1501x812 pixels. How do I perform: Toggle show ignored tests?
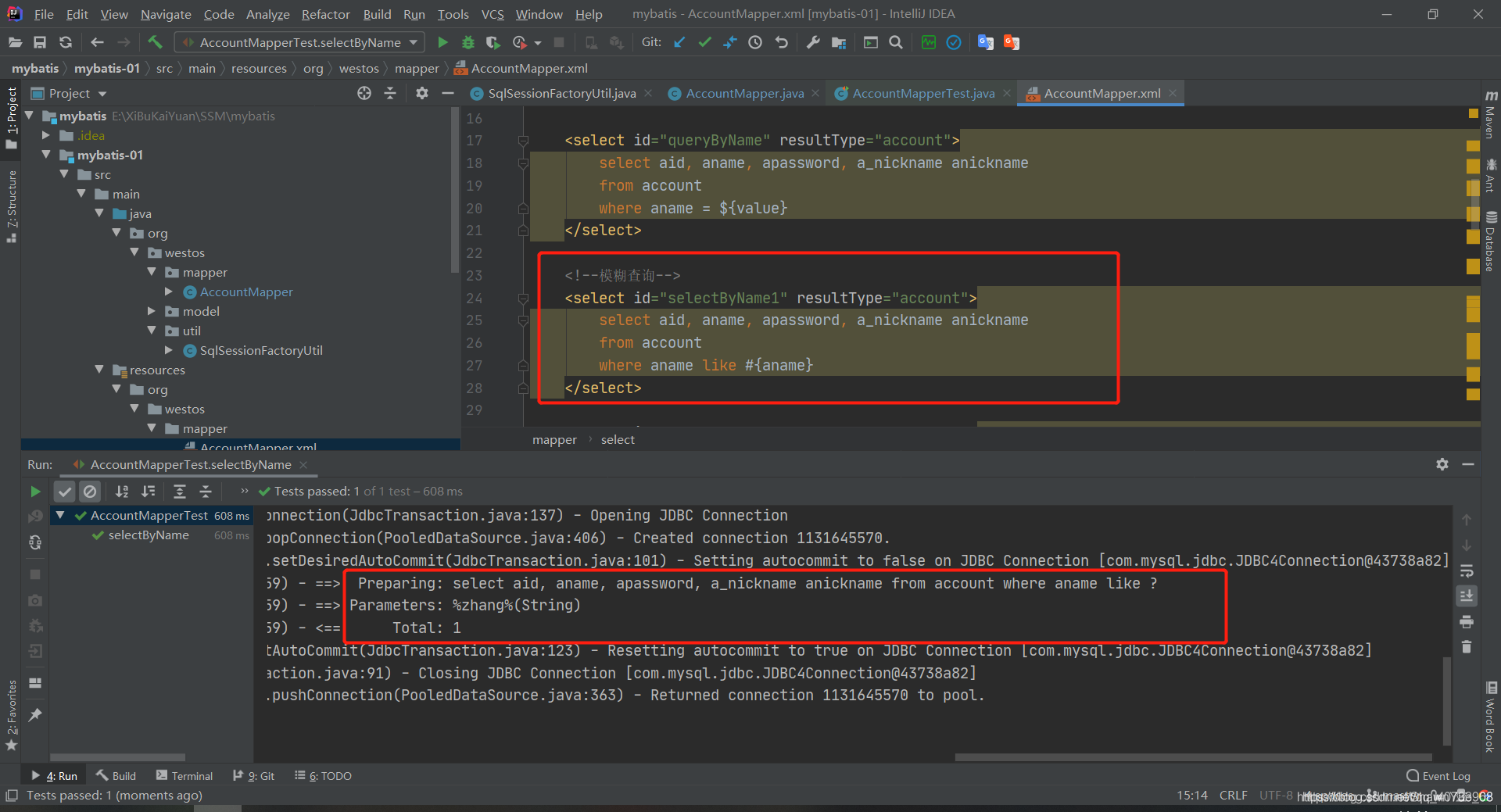[90, 492]
